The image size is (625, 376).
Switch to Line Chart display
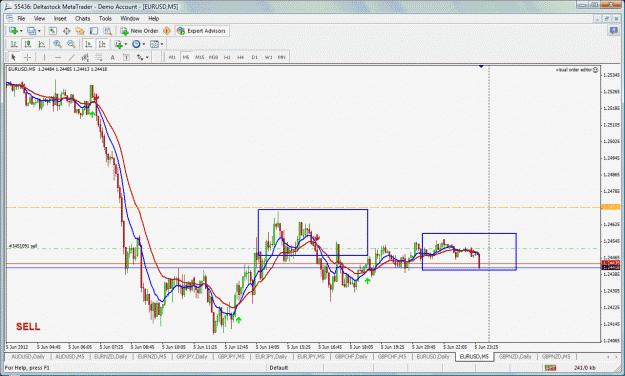point(41,44)
